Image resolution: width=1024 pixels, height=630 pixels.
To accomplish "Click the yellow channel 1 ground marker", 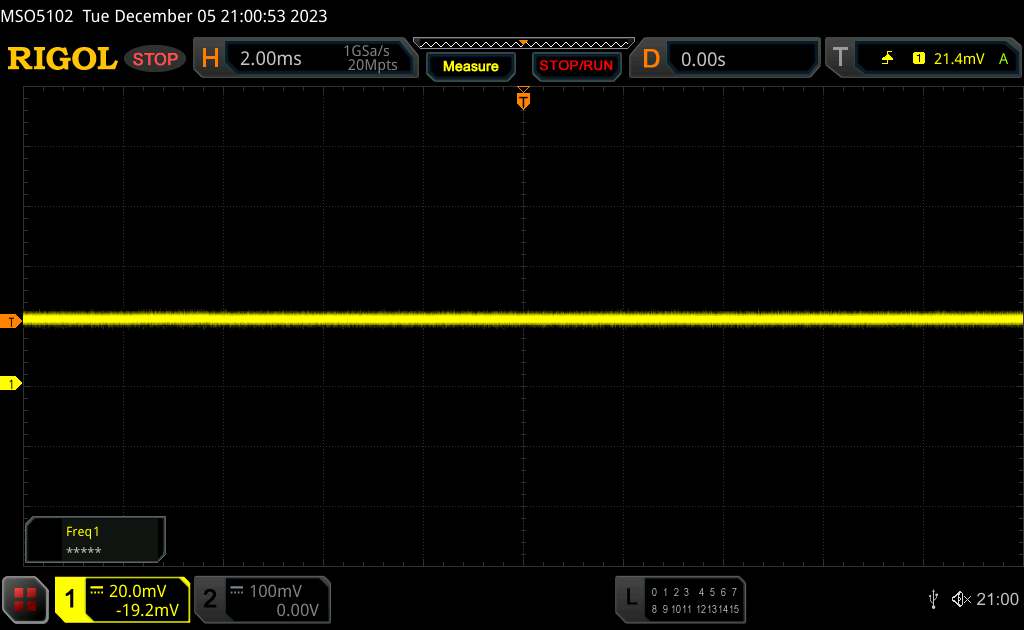I will (x=10, y=383).
